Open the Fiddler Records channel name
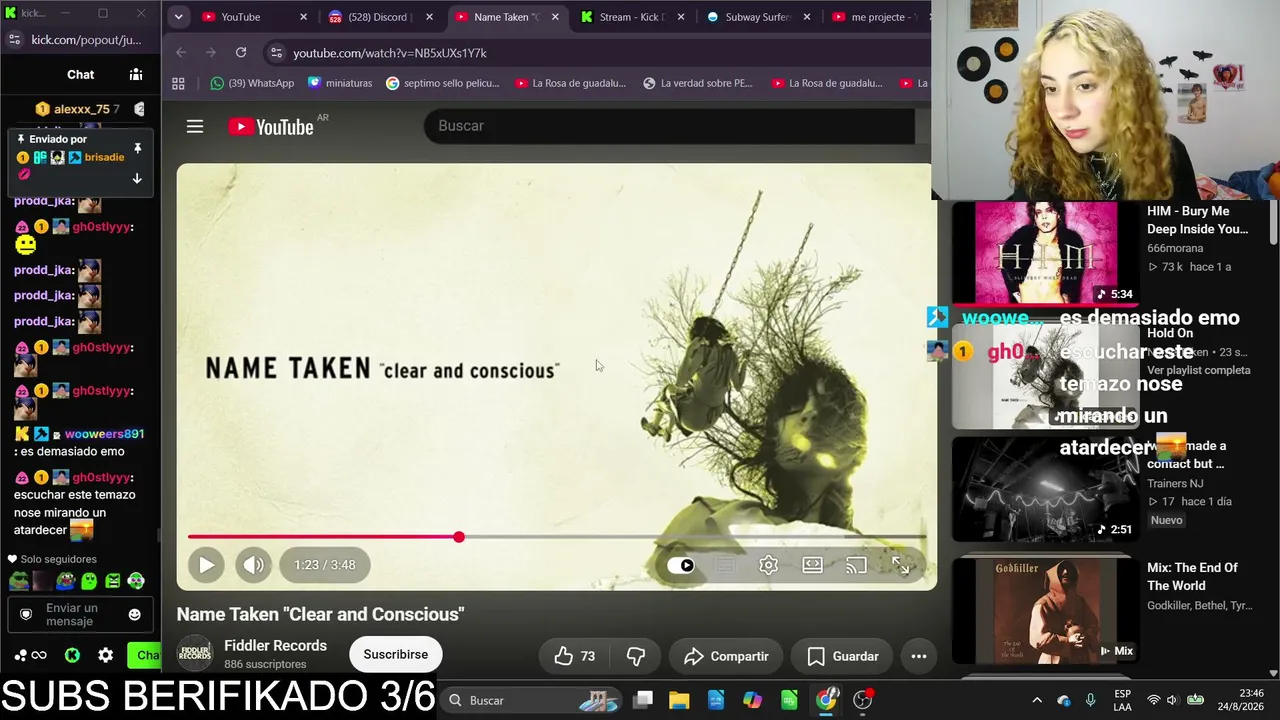 tap(275, 646)
